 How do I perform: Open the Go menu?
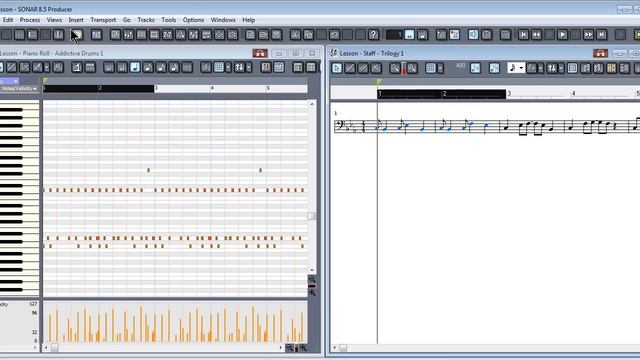(127, 20)
